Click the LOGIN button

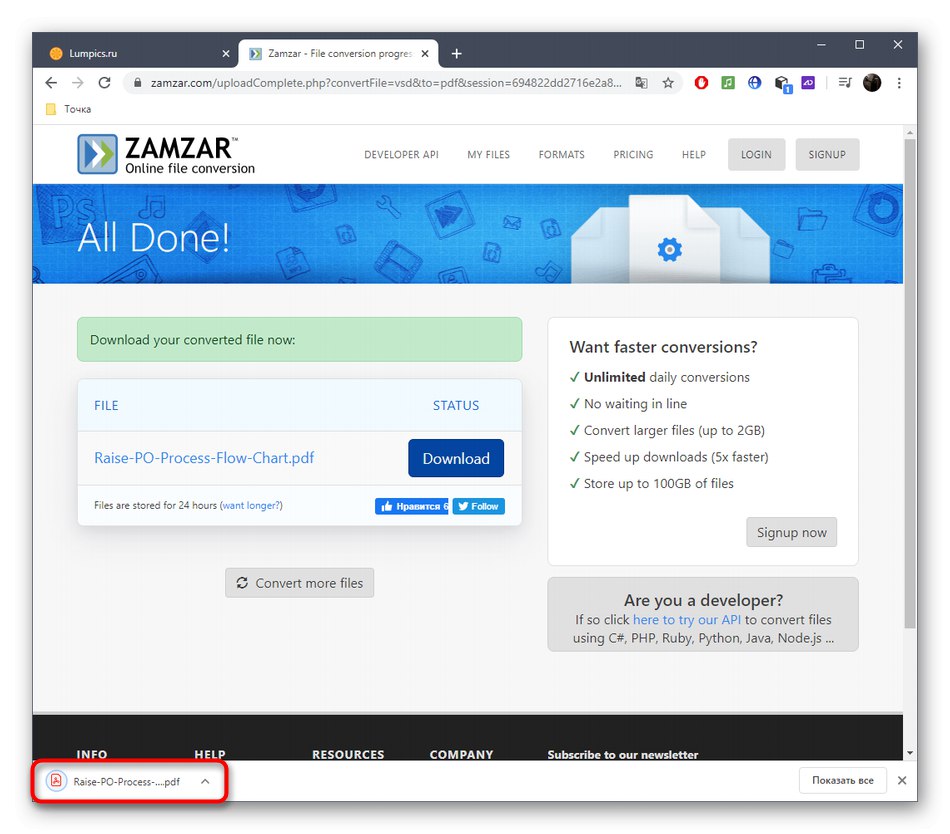(756, 154)
